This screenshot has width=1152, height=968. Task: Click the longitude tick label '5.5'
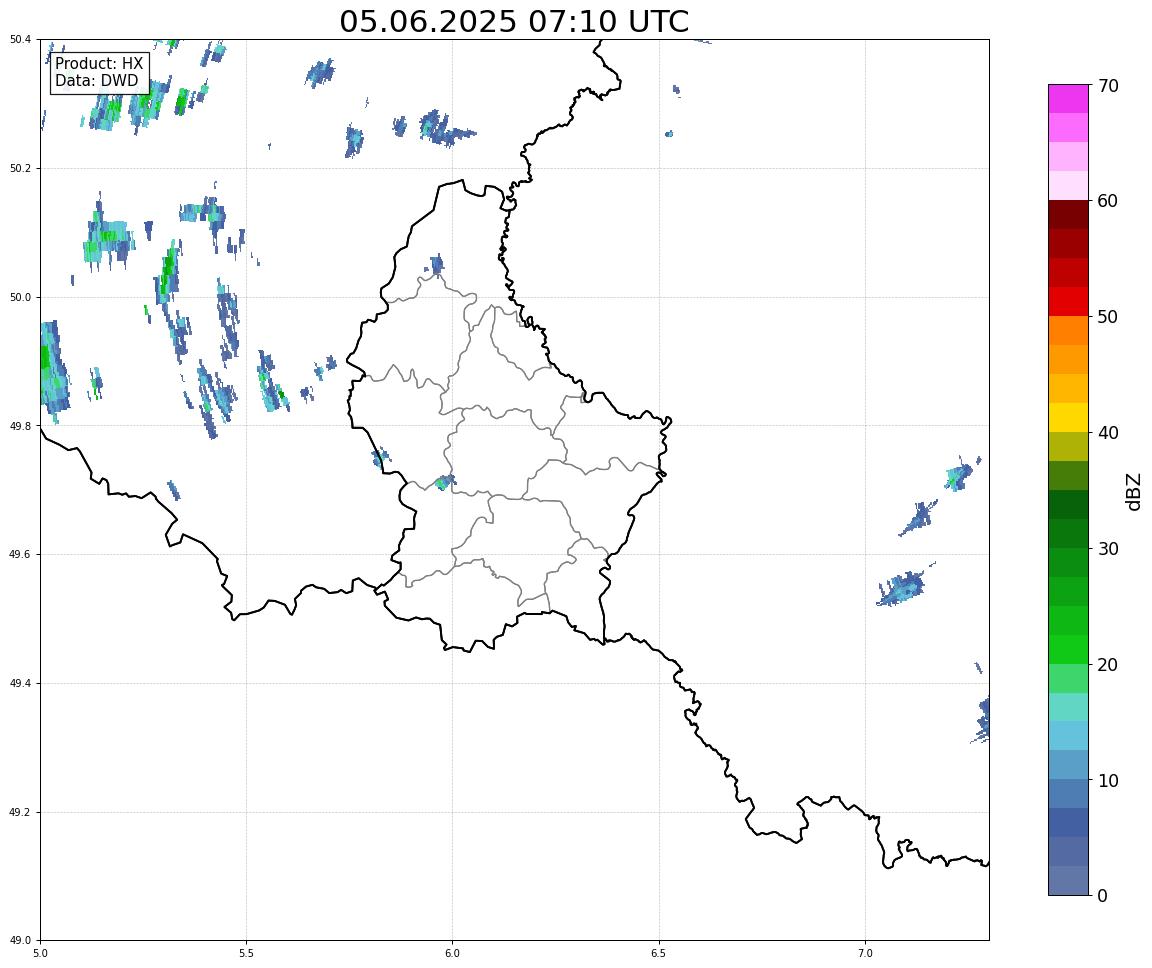[x=246, y=953]
